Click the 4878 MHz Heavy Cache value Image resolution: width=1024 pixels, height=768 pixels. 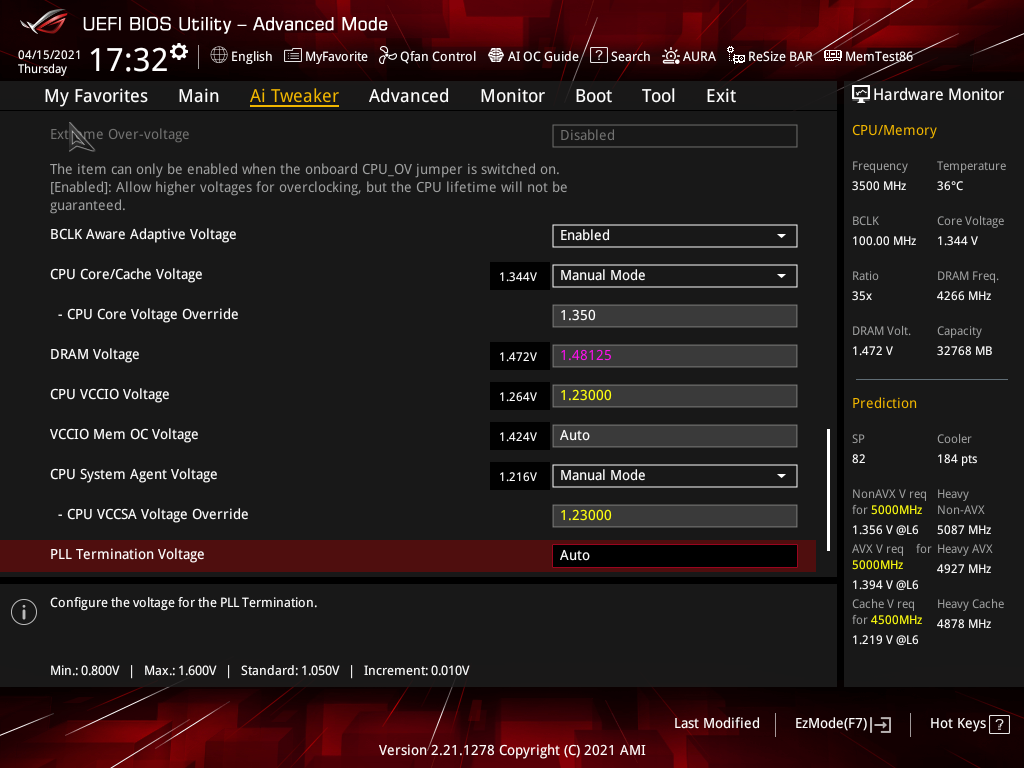[x=964, y=624]
